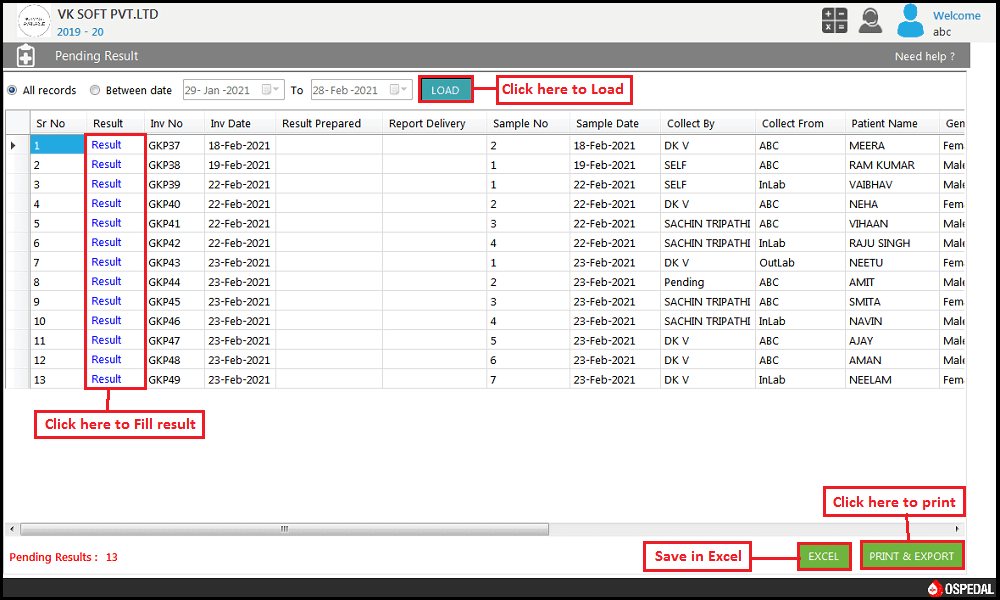This screenshot has width=1000, height=600.
Task: Select the row indicator arrow for row 1
Action: [13, 145]
